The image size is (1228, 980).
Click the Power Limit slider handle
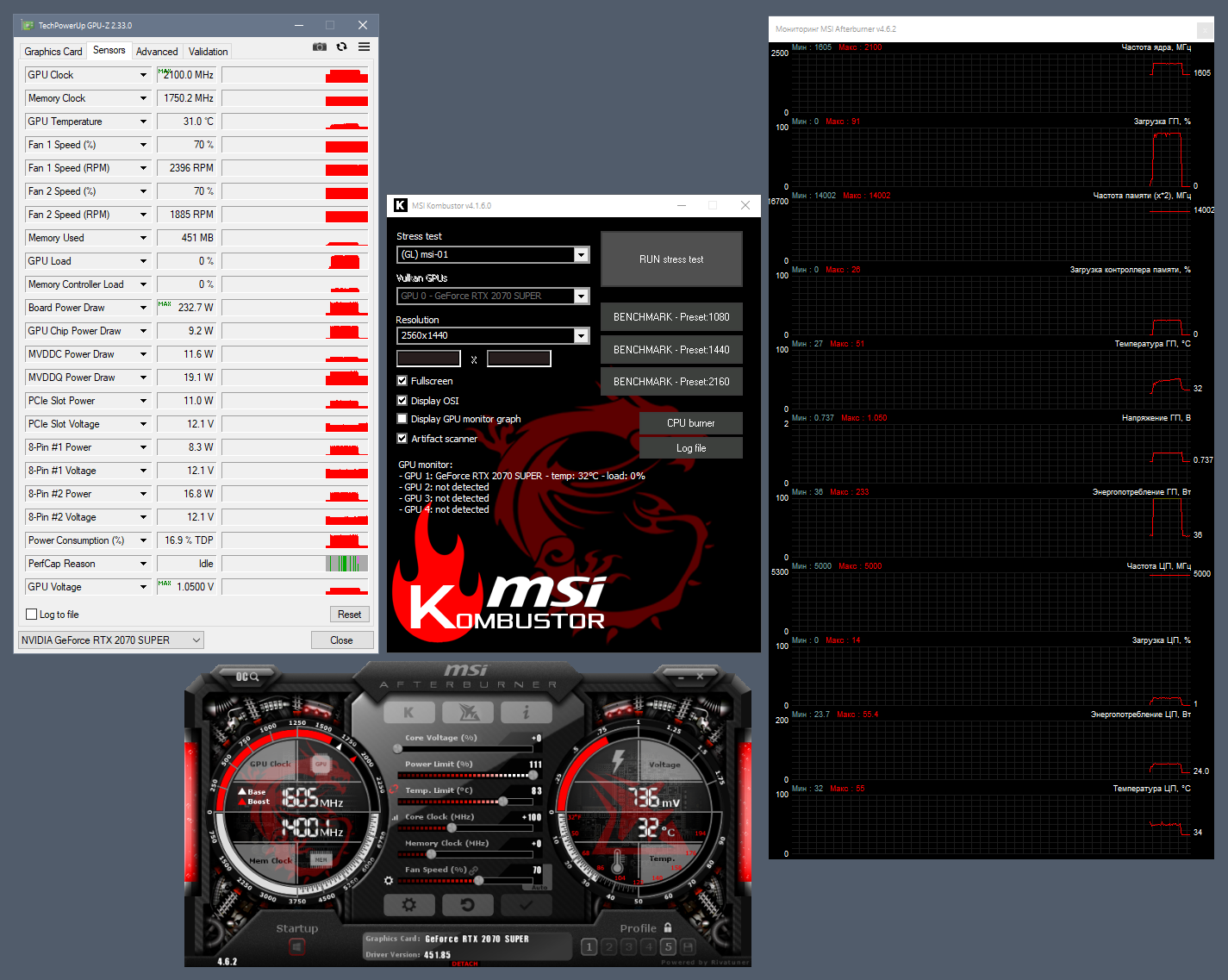pyautogui.click(x=533, y=775)
